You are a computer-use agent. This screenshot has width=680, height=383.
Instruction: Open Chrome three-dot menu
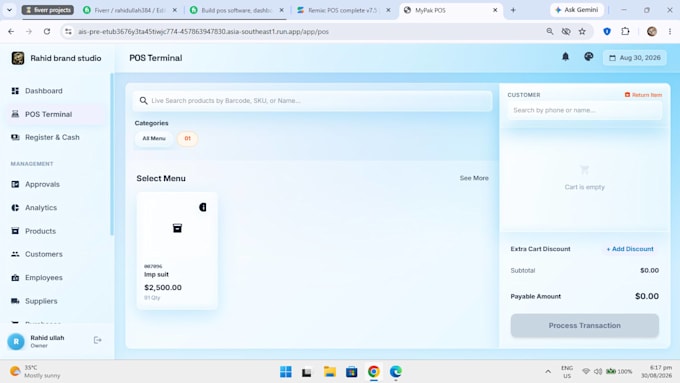670,31
